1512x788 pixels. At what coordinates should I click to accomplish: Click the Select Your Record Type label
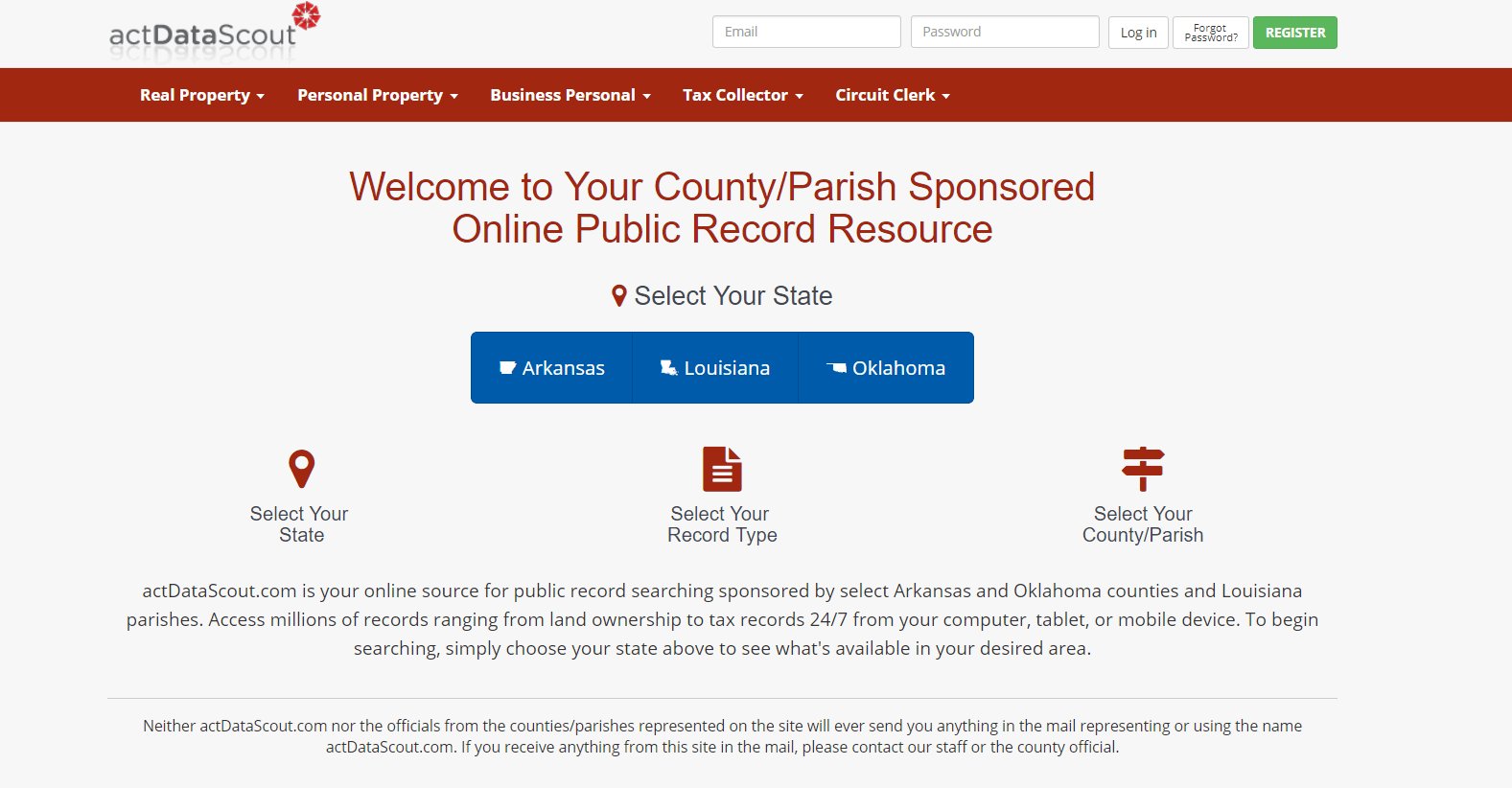pyautogui.click(x=722, y=524)
